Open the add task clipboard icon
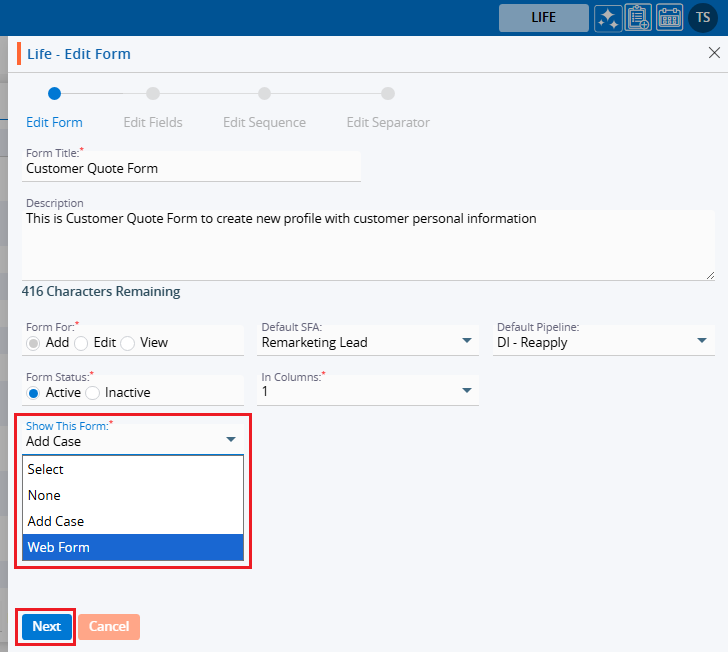The image size is (728, 652). (638, 18)
